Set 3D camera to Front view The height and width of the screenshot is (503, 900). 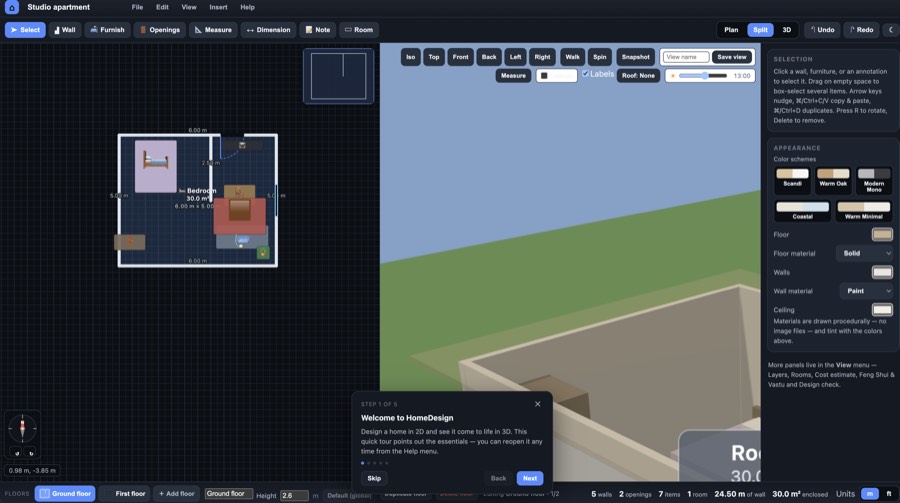(460, 57)
